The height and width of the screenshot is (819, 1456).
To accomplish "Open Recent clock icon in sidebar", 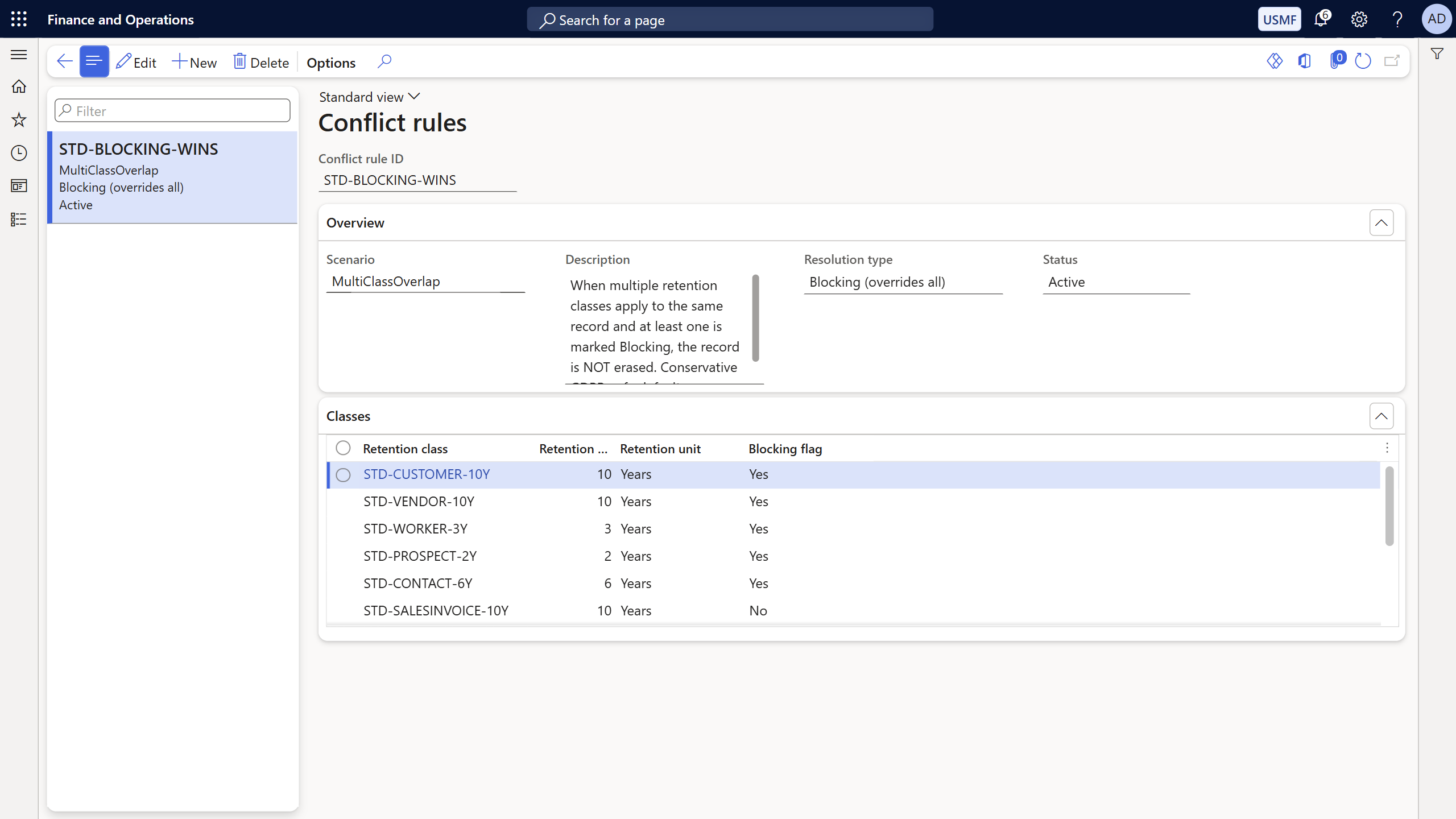I will 19,153.
